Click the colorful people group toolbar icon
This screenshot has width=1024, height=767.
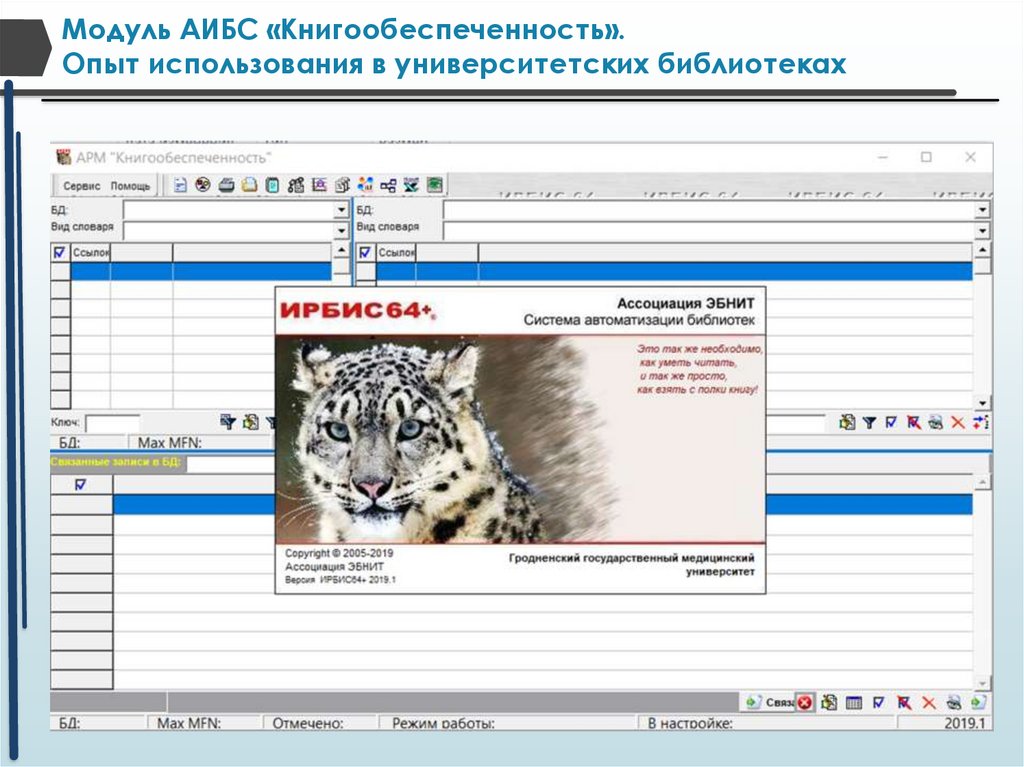coord(365,185)
